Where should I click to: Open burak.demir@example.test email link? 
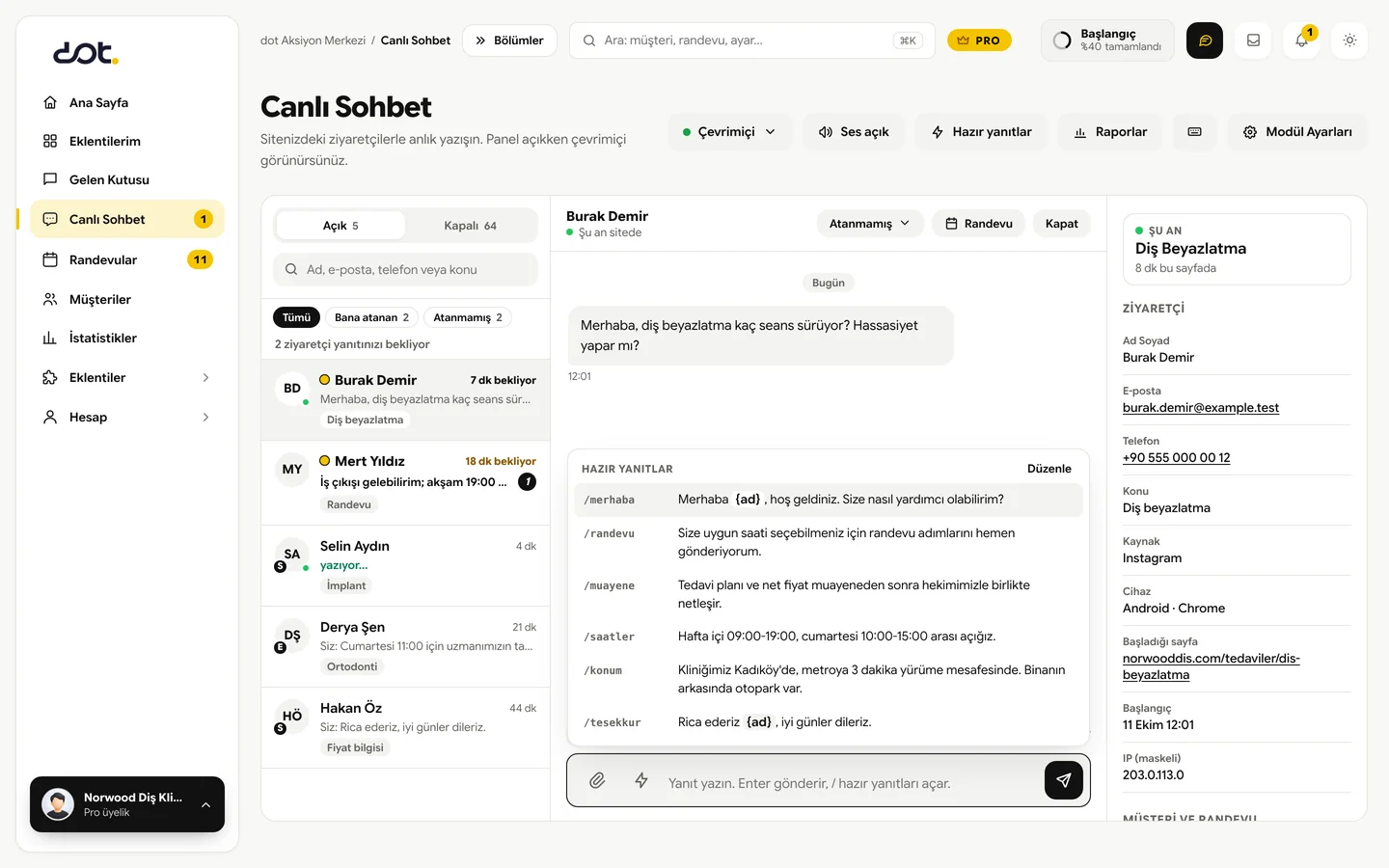pos(1201,408)
